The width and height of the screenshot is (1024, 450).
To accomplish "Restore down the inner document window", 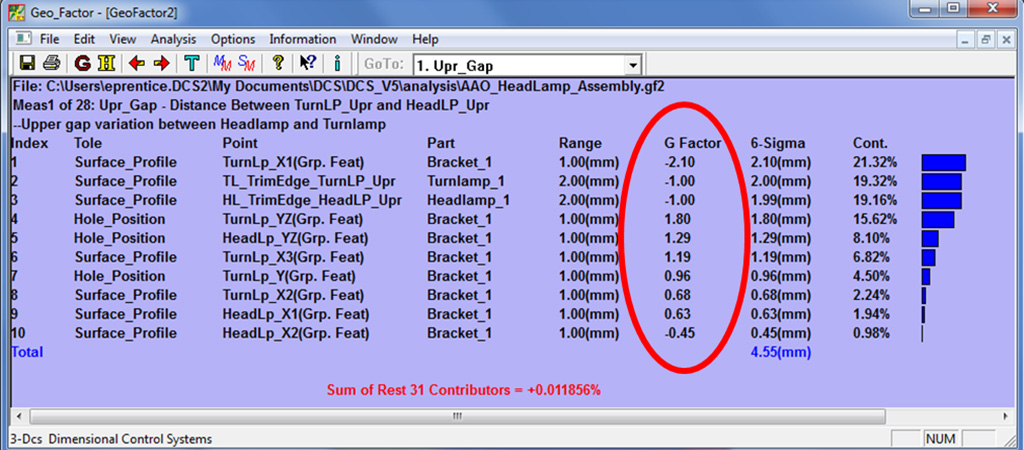I will pos(986,39).
